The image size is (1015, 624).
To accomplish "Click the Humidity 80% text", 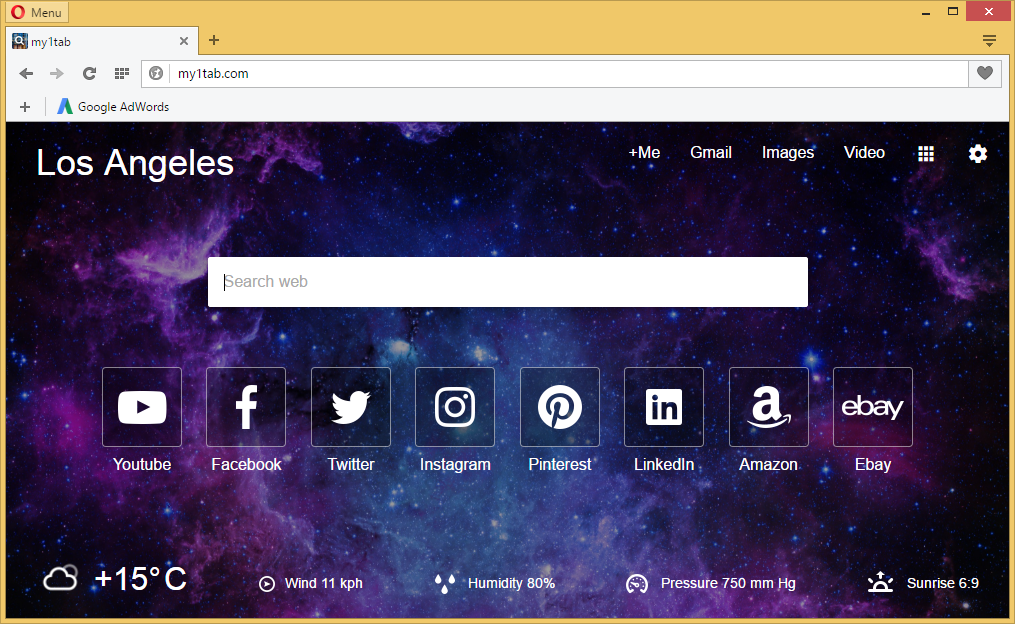I will point(511,584).
